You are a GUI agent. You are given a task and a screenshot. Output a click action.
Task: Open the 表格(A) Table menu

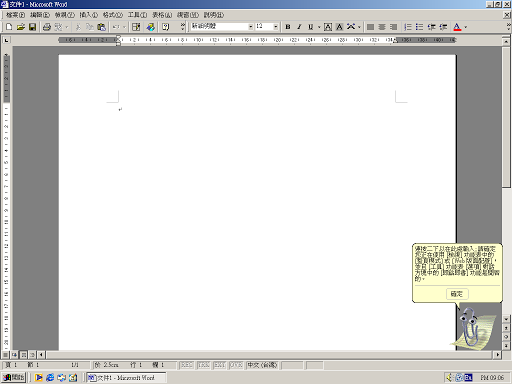tap(162, 15)
